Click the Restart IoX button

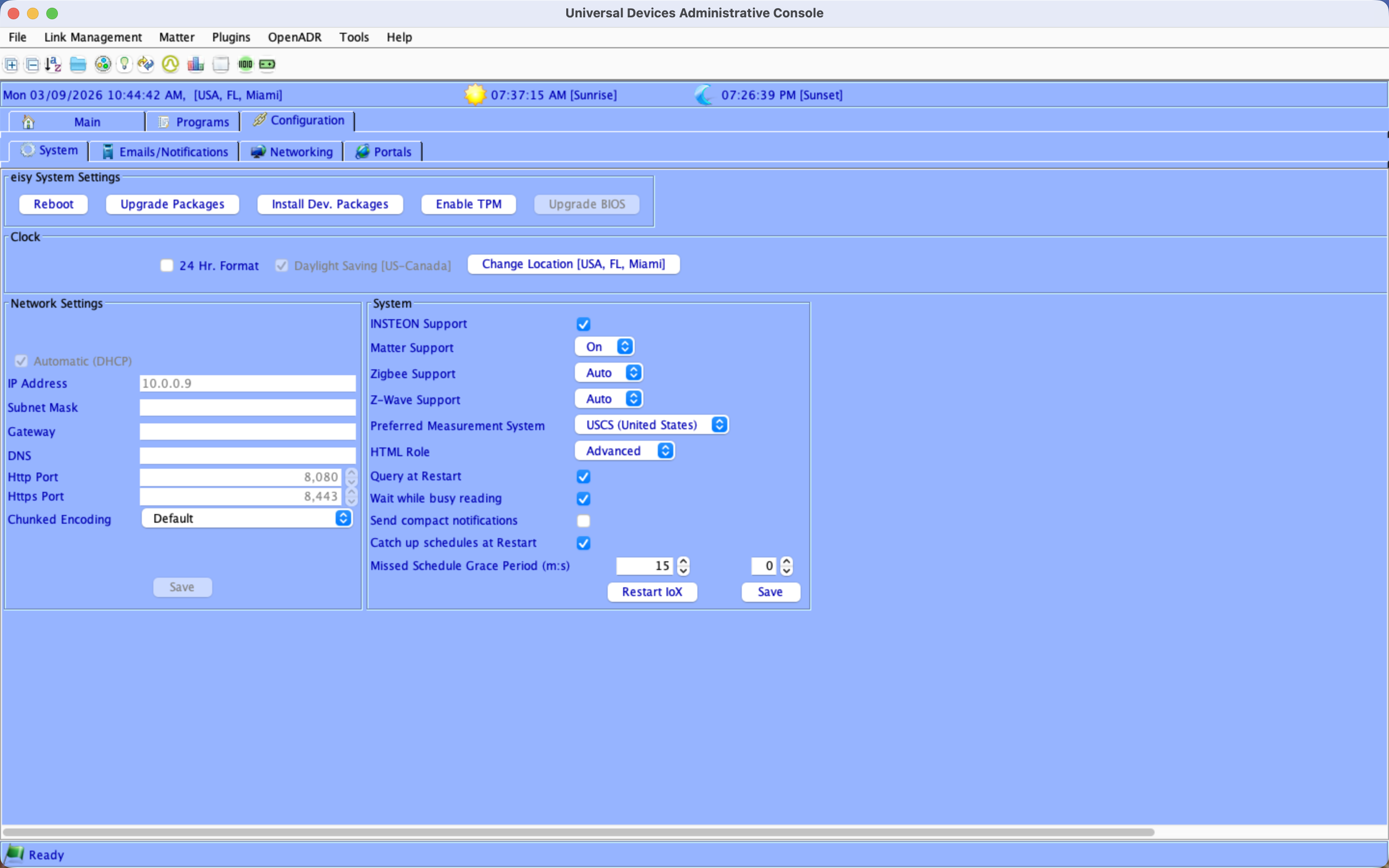pos(652,592)
